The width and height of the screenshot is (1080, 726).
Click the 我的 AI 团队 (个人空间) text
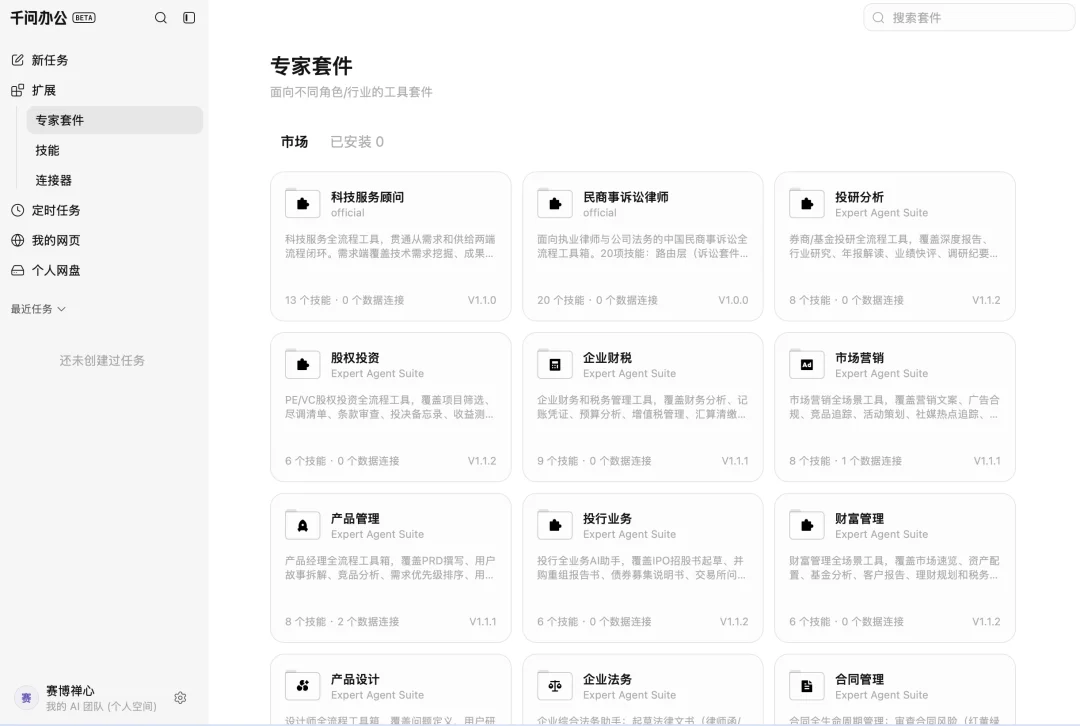click(101, 706)
